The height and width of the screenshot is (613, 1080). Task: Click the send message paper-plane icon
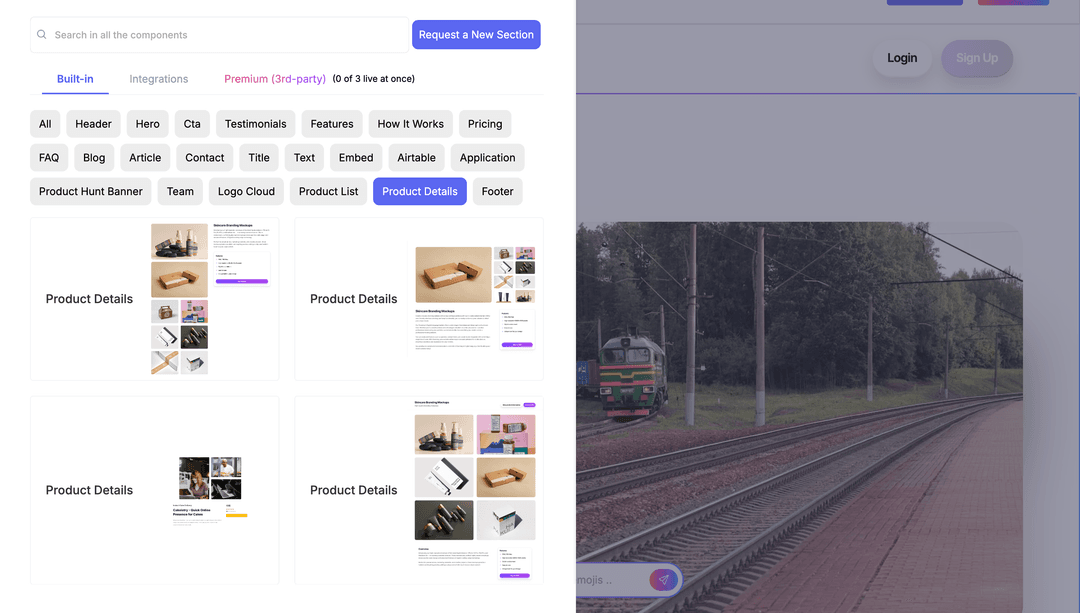pos(663,580)
